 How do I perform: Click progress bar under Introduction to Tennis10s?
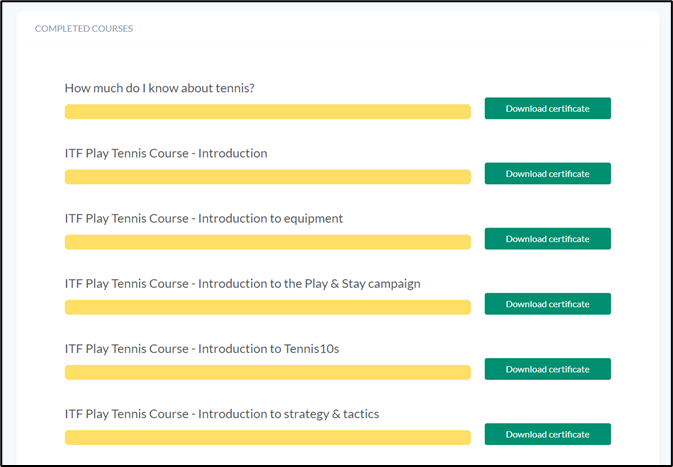click(268, 373)
